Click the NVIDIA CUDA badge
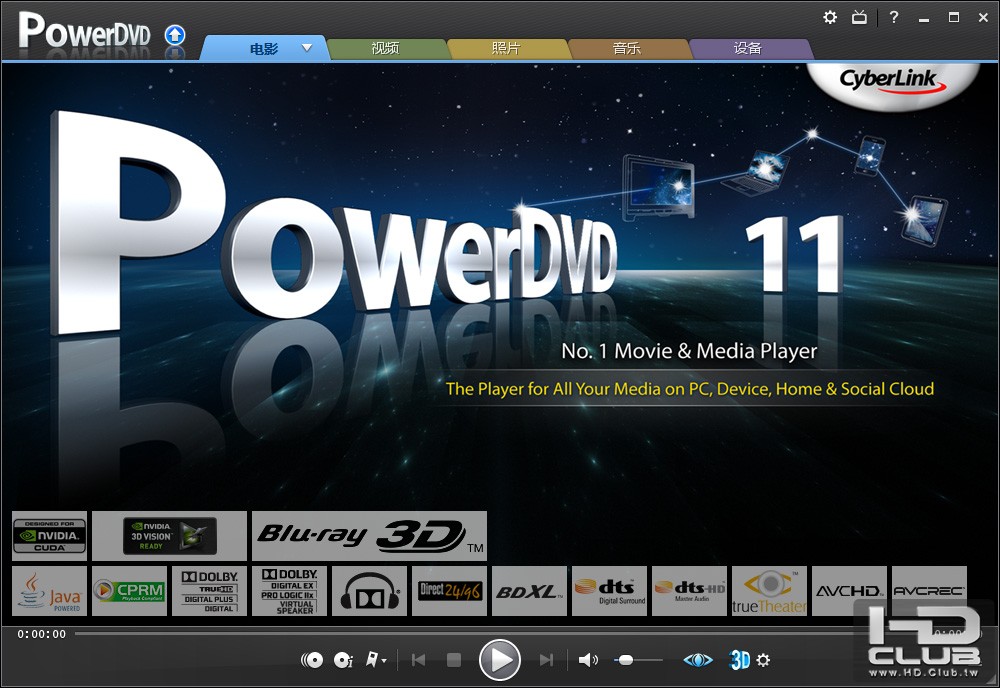The image size is (1000, 688). pos(49,536)
